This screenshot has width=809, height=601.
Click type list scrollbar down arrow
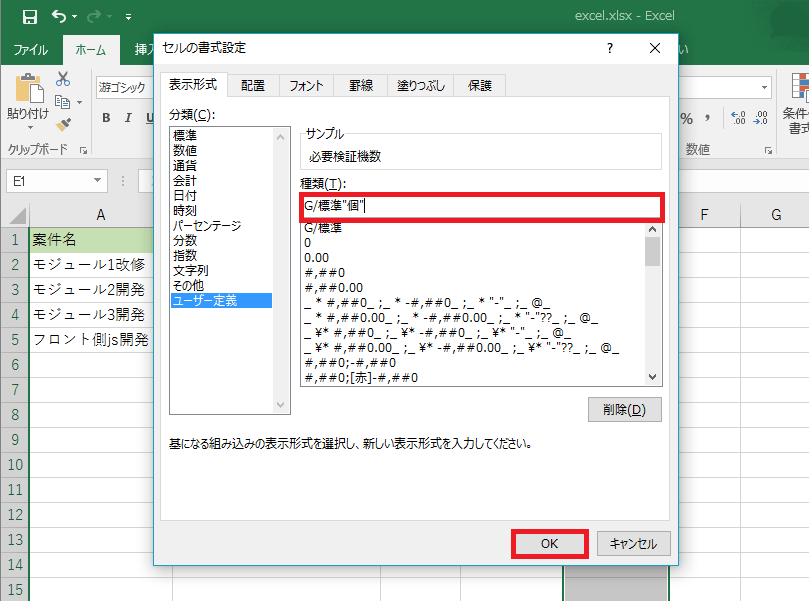653,377
